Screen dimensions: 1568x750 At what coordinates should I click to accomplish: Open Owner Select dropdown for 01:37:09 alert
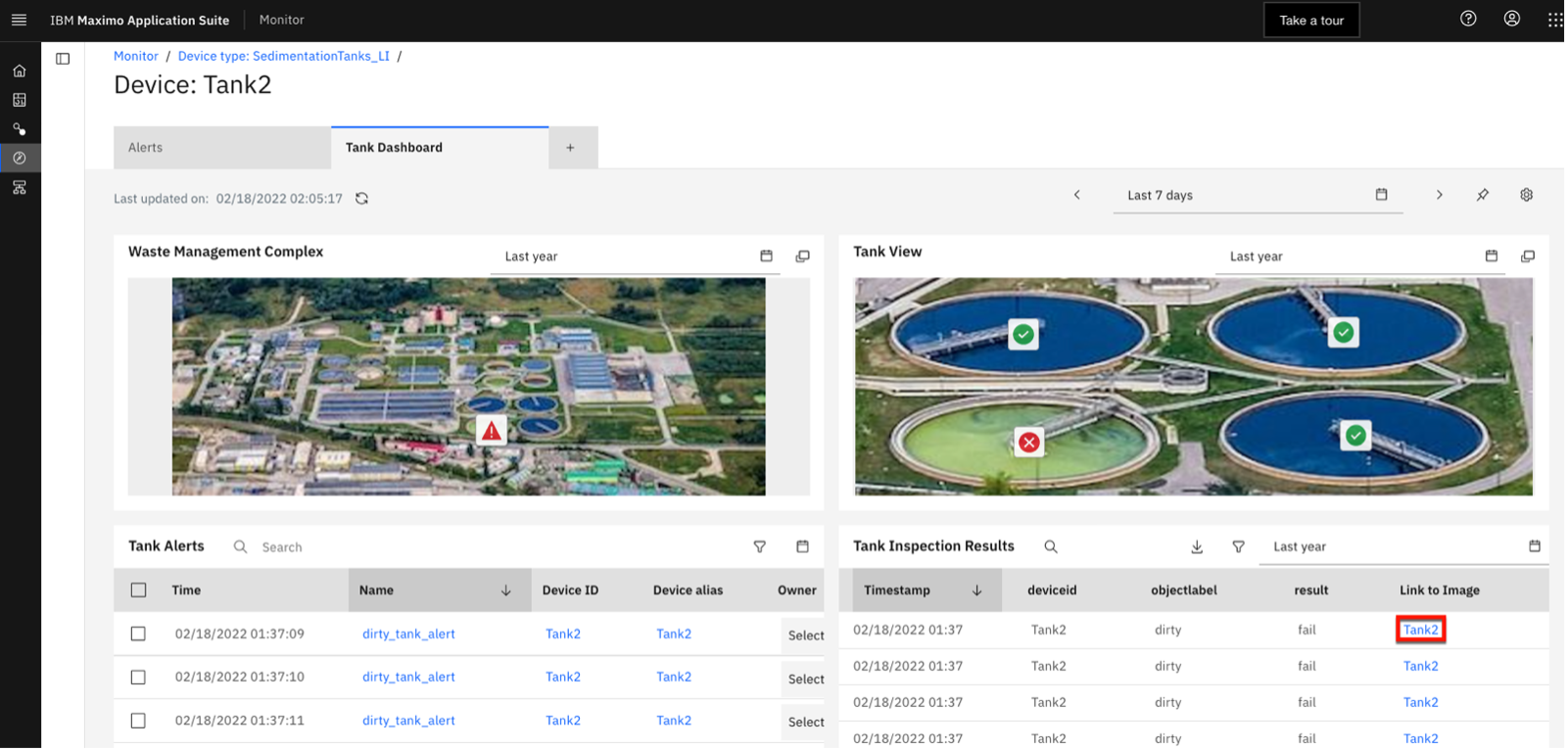click(x=804, y=635)
